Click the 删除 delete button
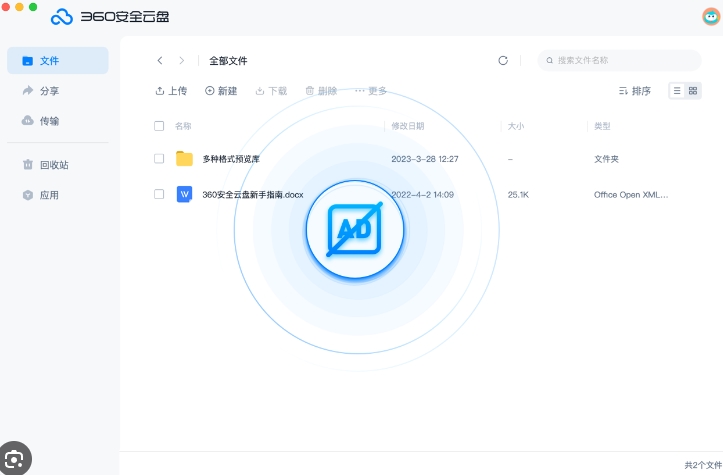The height and width of the screenshot is (475, 723). click(321, 91)
